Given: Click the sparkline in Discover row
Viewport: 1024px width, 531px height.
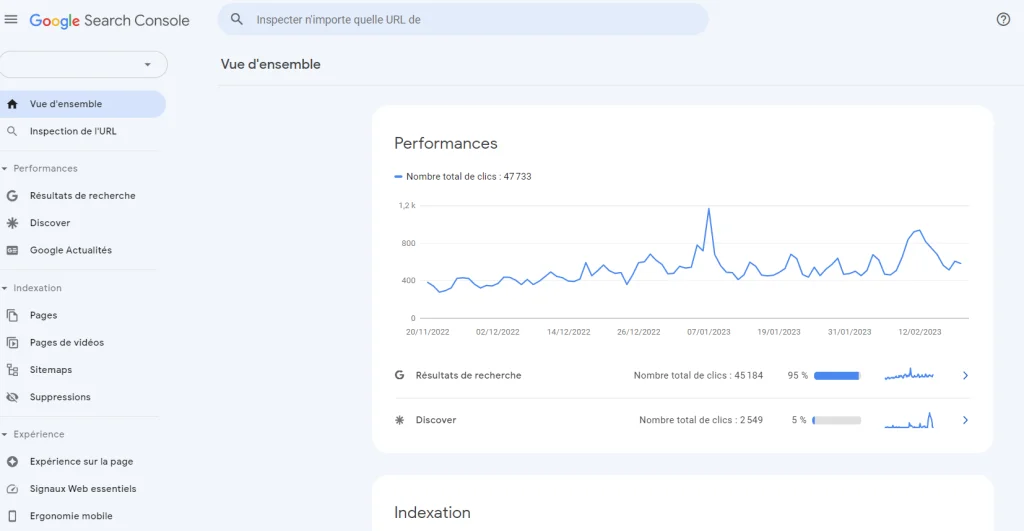Looking at the screenshot, I should coord(909,420).
